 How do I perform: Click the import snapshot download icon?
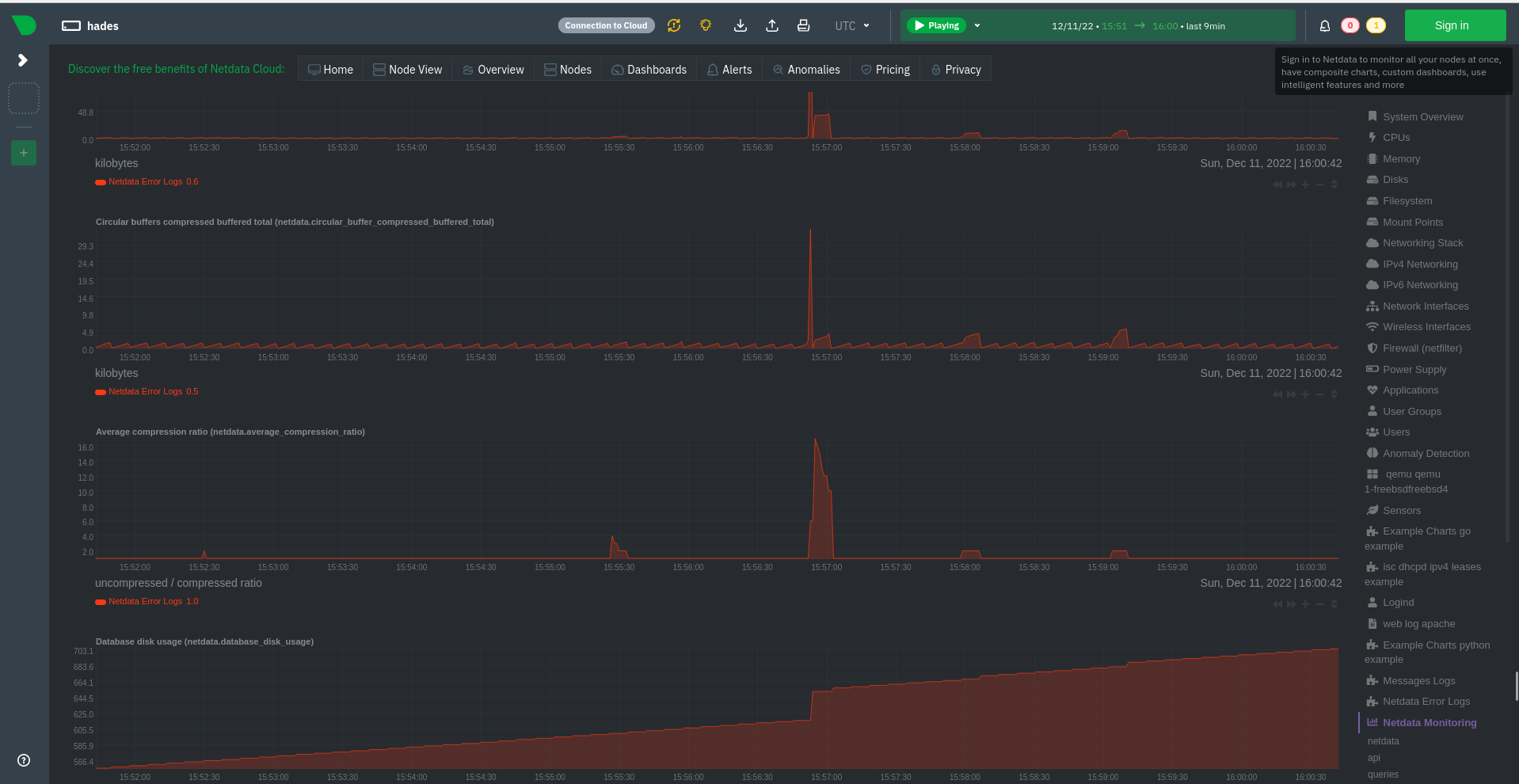[x=740, y=25]
